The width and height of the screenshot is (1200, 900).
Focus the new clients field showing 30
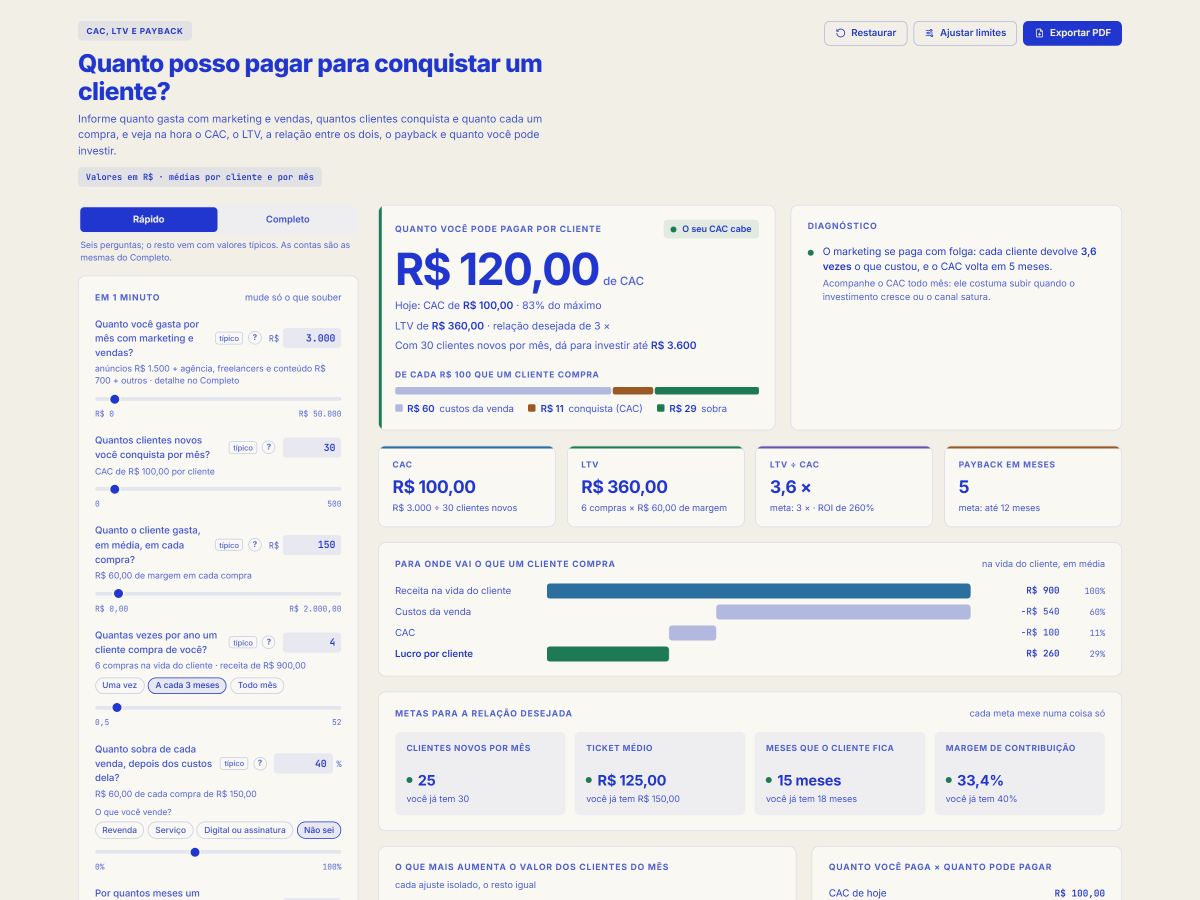(312, 447)
